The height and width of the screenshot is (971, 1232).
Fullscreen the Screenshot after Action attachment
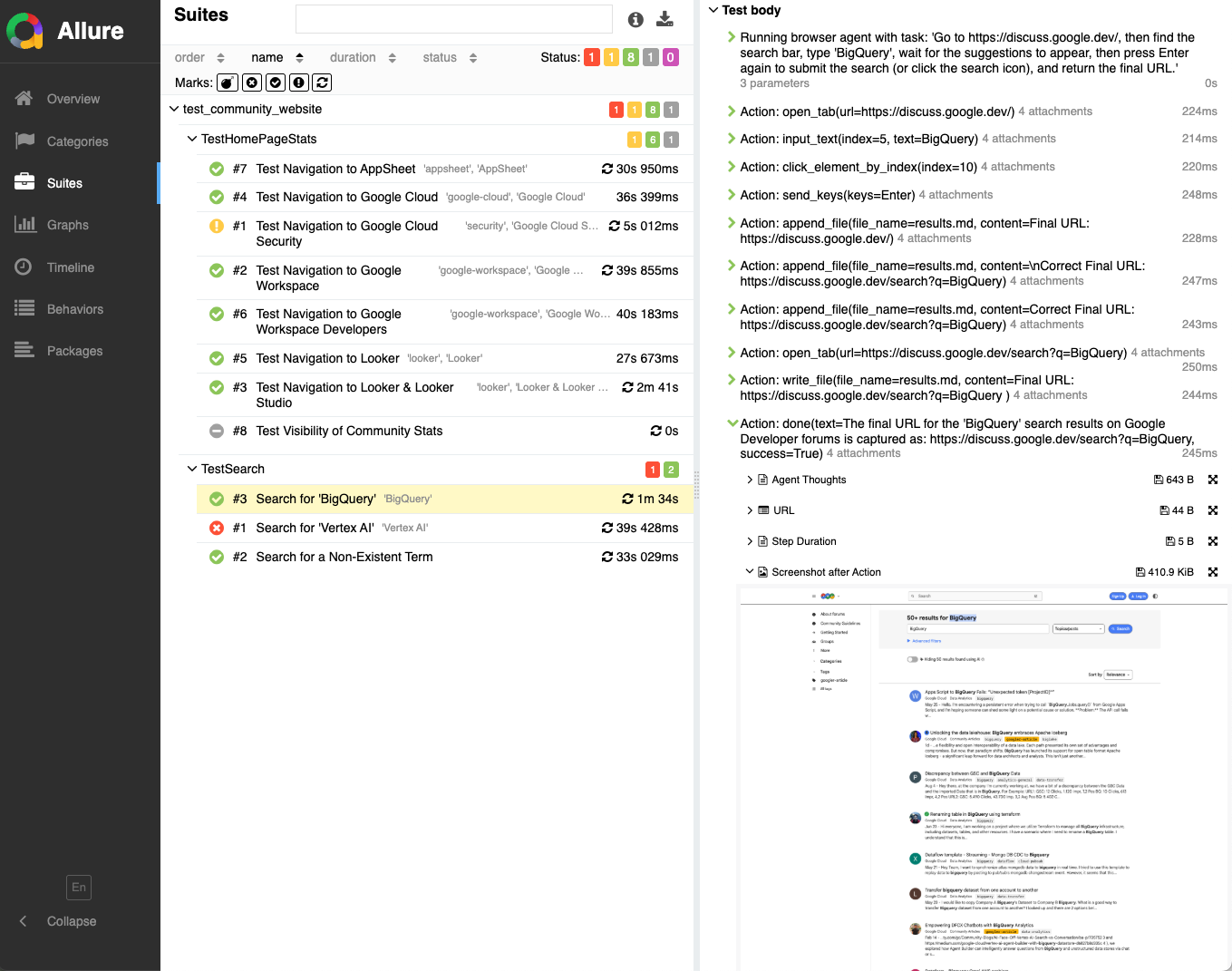point(1213,572)
